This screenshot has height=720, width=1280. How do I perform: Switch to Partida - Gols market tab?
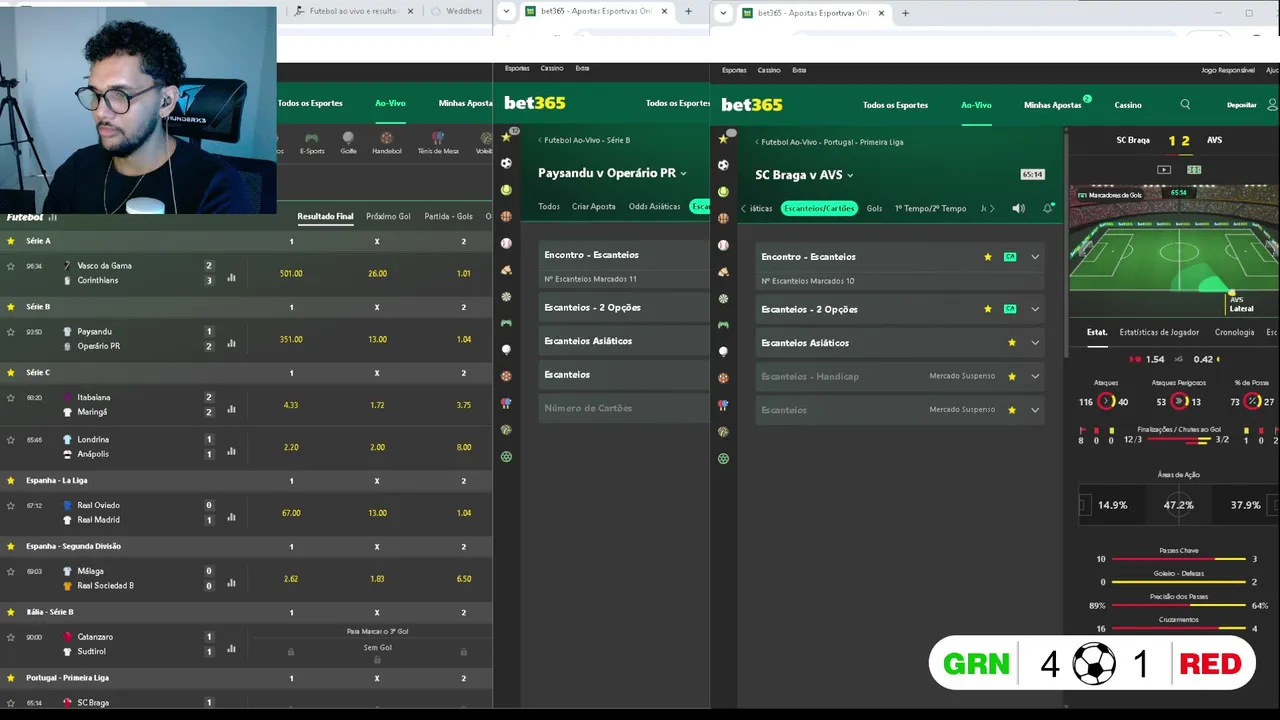pos(448,216)
